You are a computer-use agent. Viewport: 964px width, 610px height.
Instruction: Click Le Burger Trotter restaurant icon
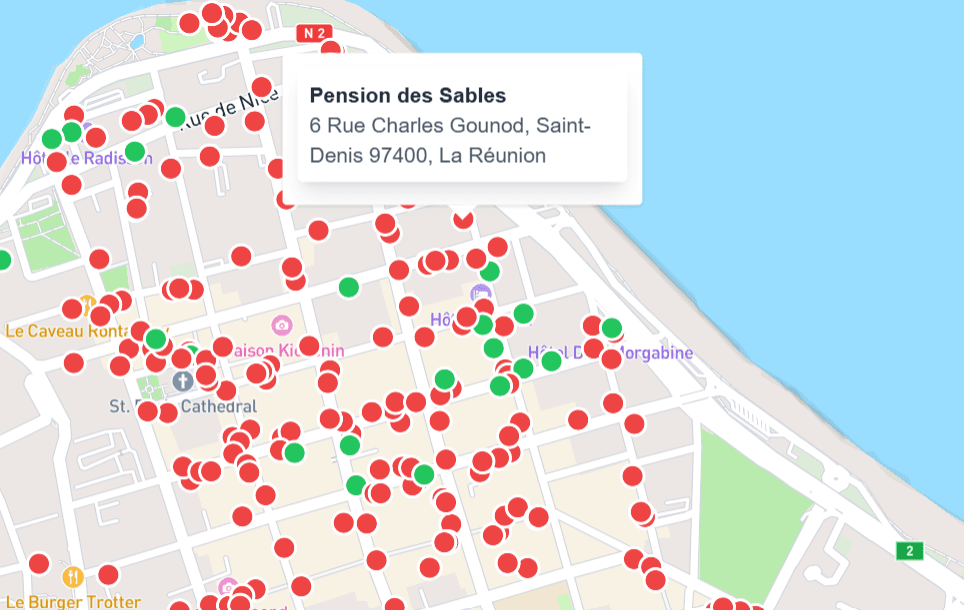pos(73,577)
